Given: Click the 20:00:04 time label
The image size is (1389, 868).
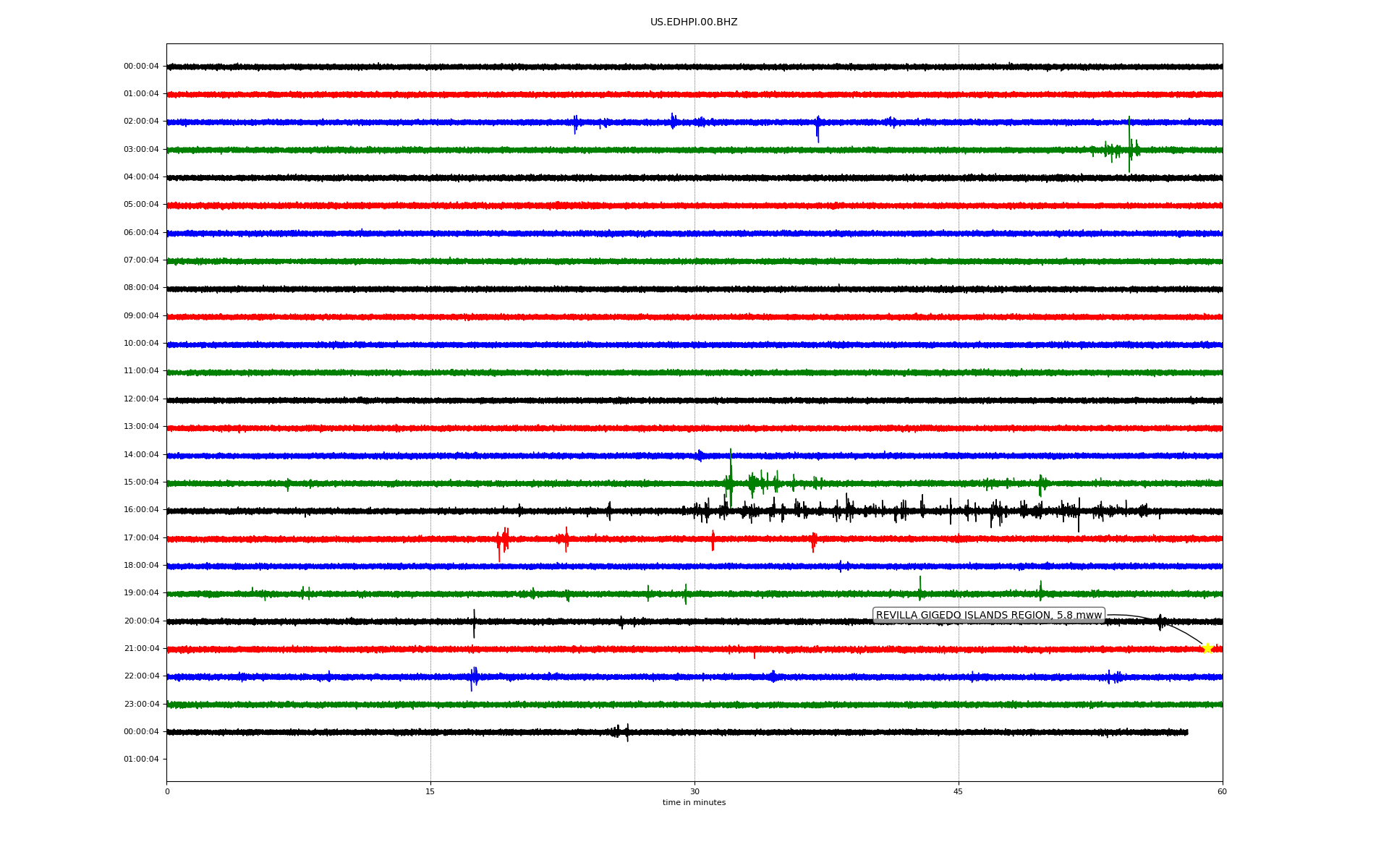Looking at the screenshot, I should (141, 621).
